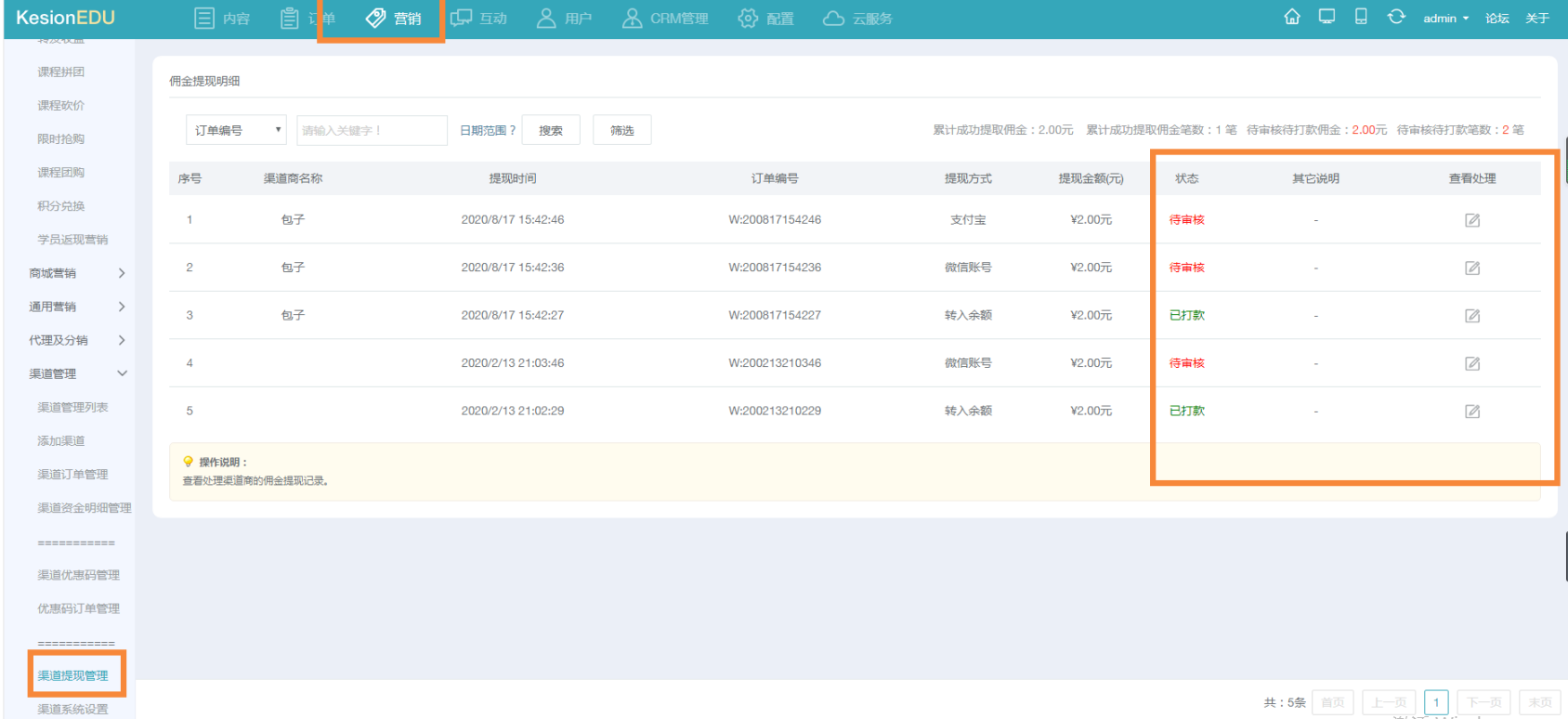Viewport: 1568px width, 719px height.
Task: Expand the 商城营销 sidebar section
Action: pyautogui.click(x=77, y=273)
